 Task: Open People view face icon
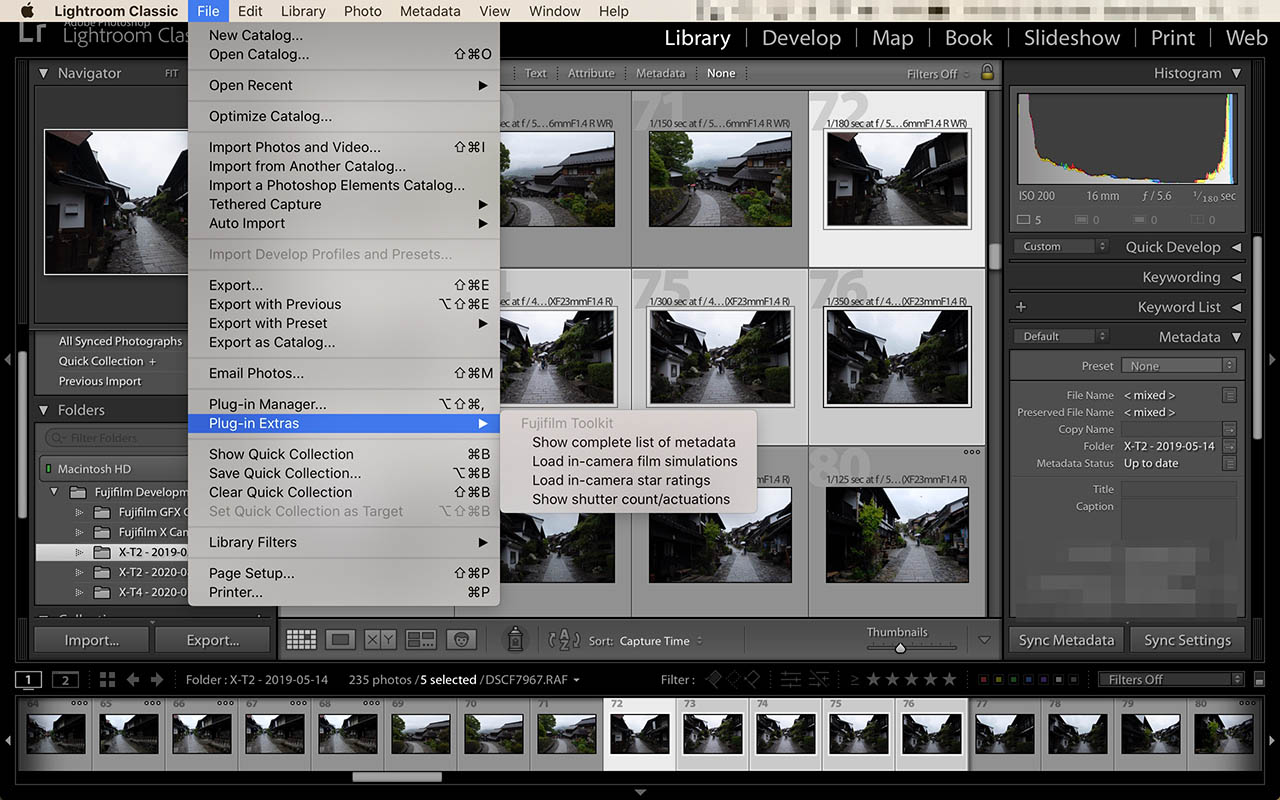click(460, 640)
